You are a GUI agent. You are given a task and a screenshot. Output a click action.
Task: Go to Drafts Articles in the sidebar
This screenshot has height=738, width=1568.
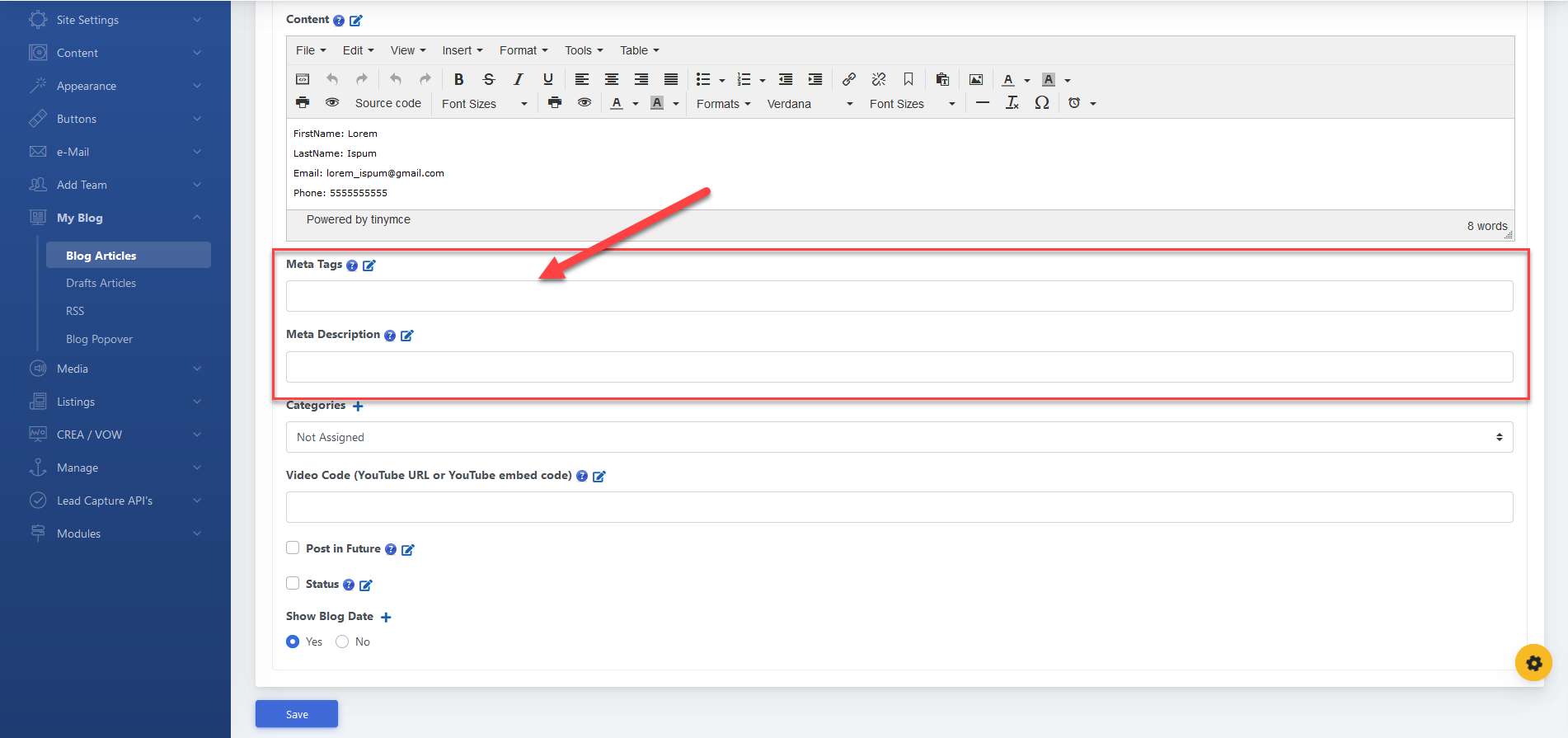[x=101, y=283]
